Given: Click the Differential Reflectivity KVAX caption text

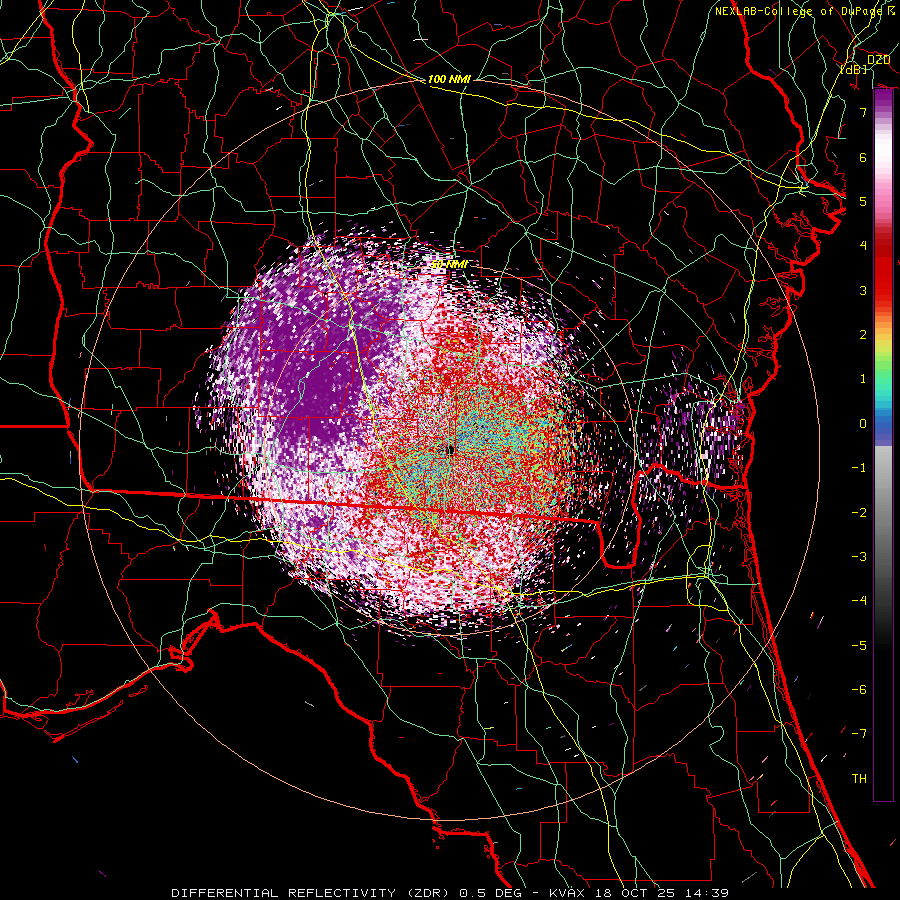Looking at the screenshot, I should [x=450, y=893].
